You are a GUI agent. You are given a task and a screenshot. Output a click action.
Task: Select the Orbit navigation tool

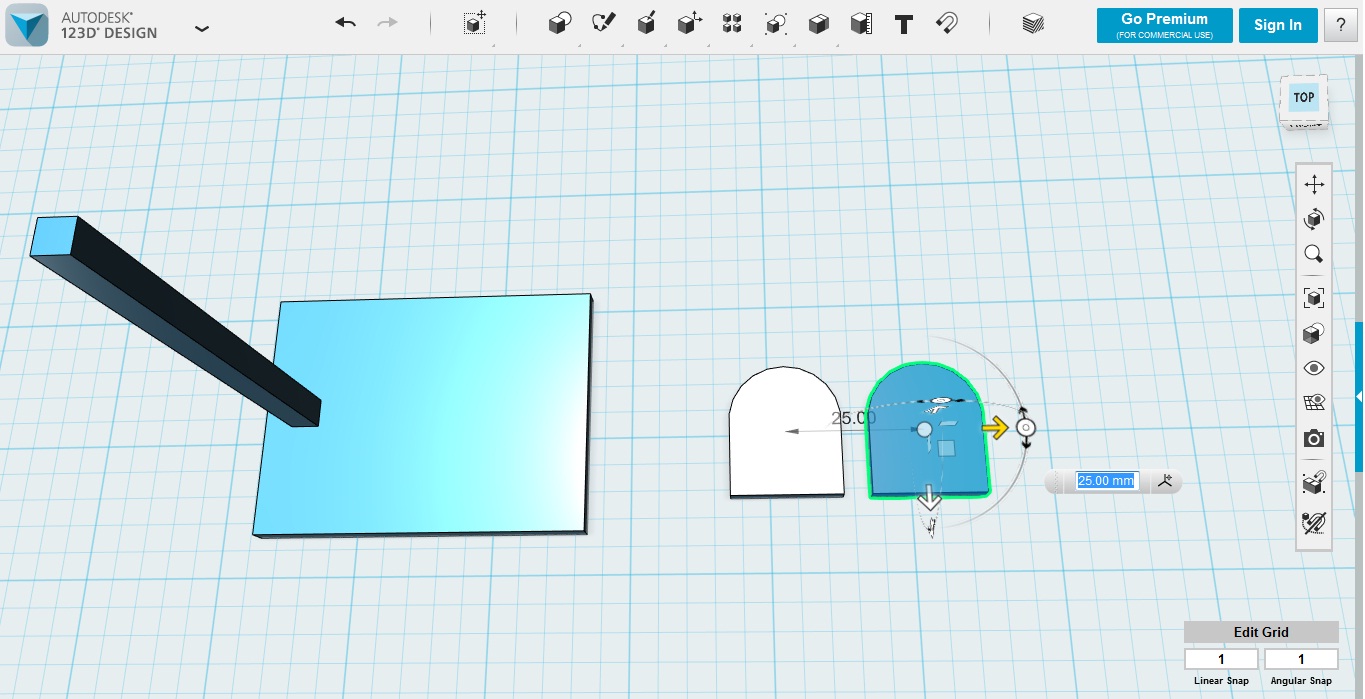pyautogui.click(x=1314, y=219)
